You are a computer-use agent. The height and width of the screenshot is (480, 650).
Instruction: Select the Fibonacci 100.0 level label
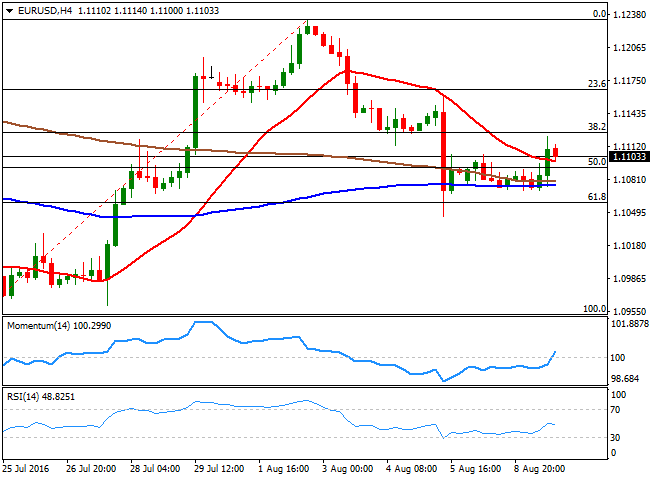pos(594,308)
